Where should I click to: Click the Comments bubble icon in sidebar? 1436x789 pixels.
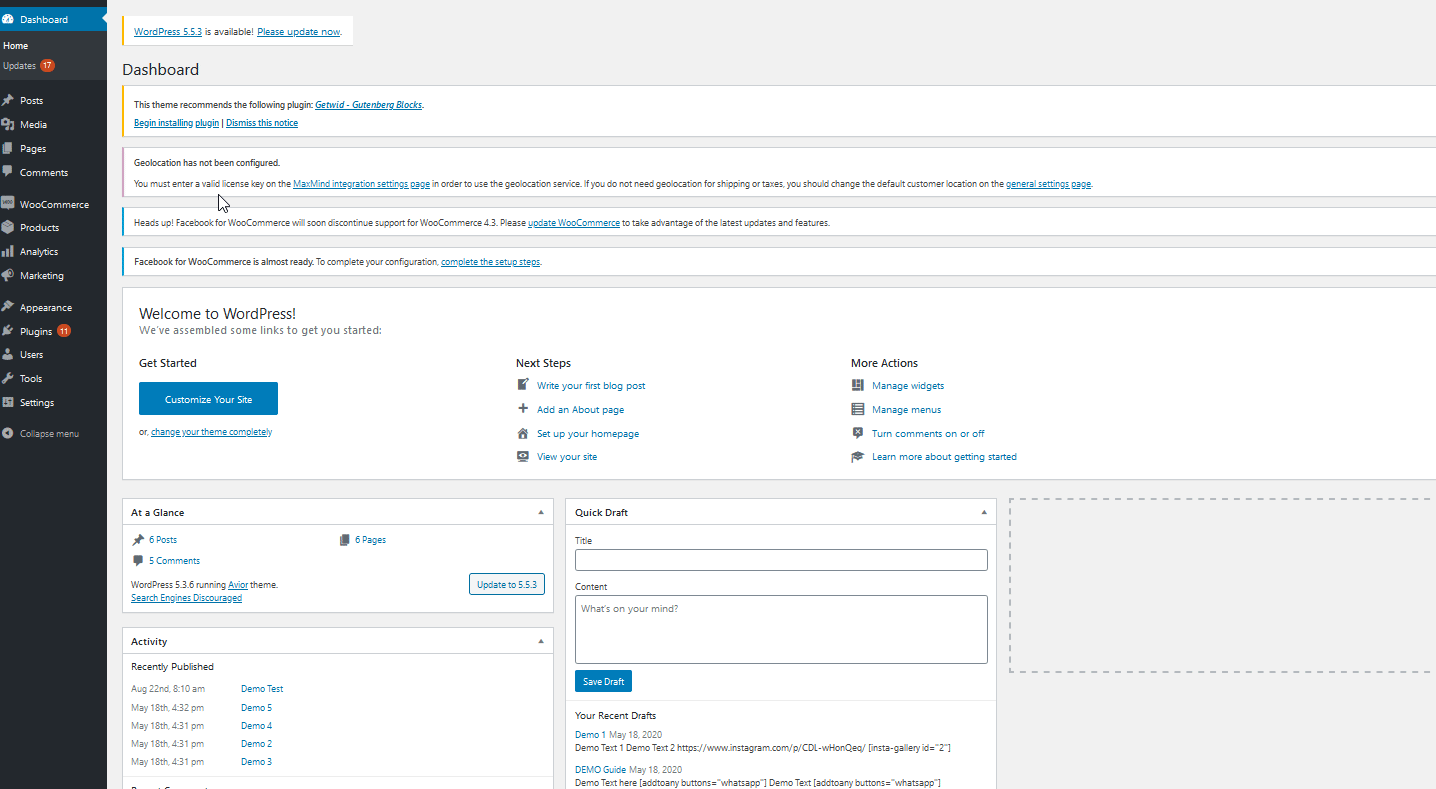tap(8, 172)
